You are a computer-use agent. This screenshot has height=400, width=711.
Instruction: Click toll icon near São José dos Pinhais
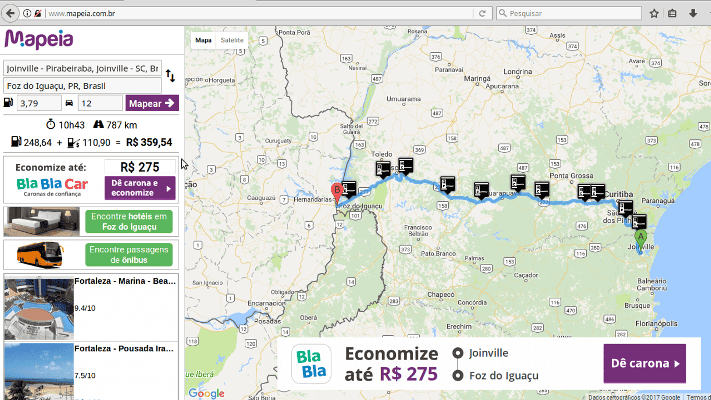[x=625, y=209]
